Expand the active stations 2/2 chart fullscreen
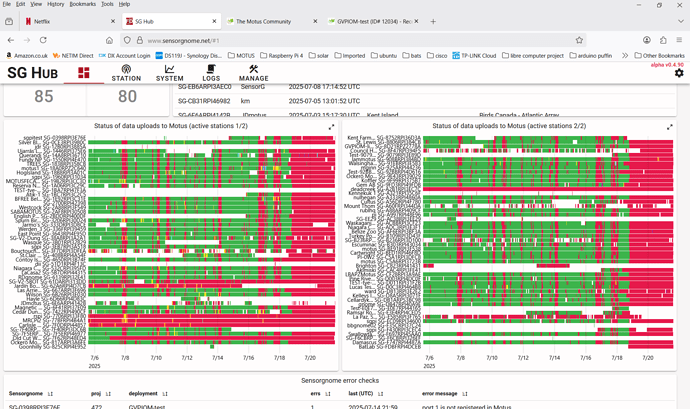Screen dimensions: 690x409 (670, 127)
